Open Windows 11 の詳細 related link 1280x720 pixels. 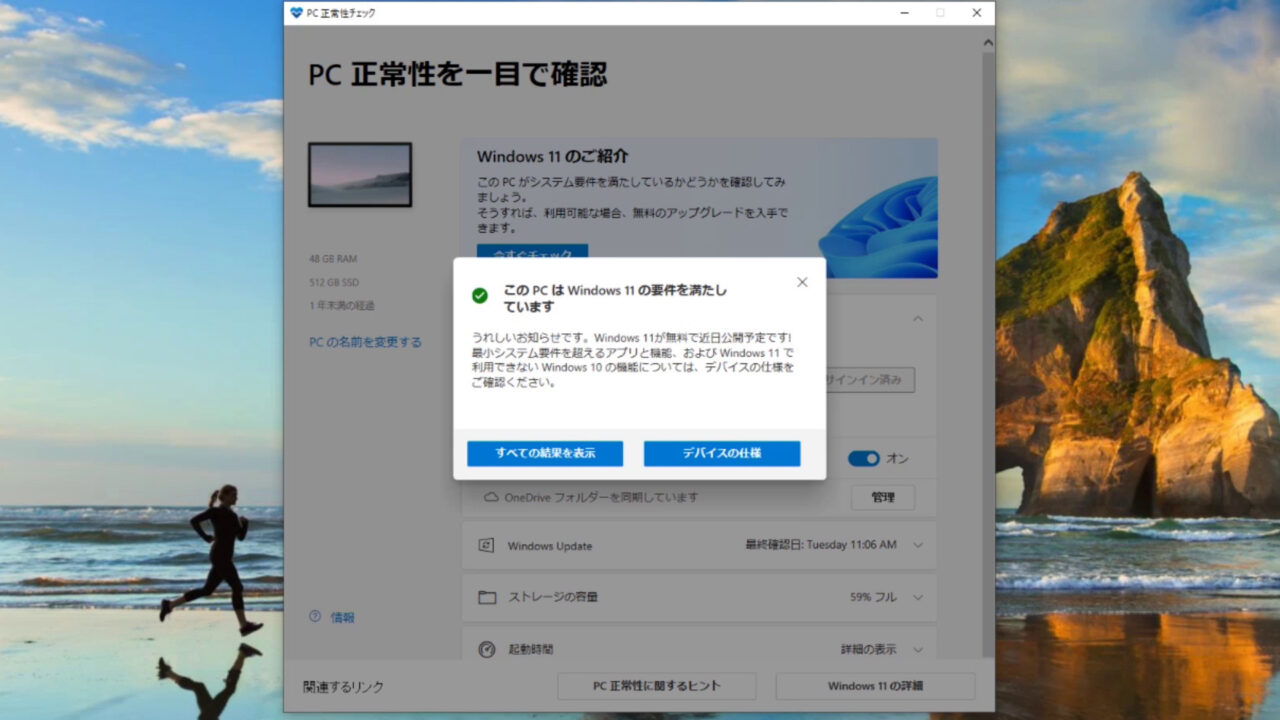875,686
